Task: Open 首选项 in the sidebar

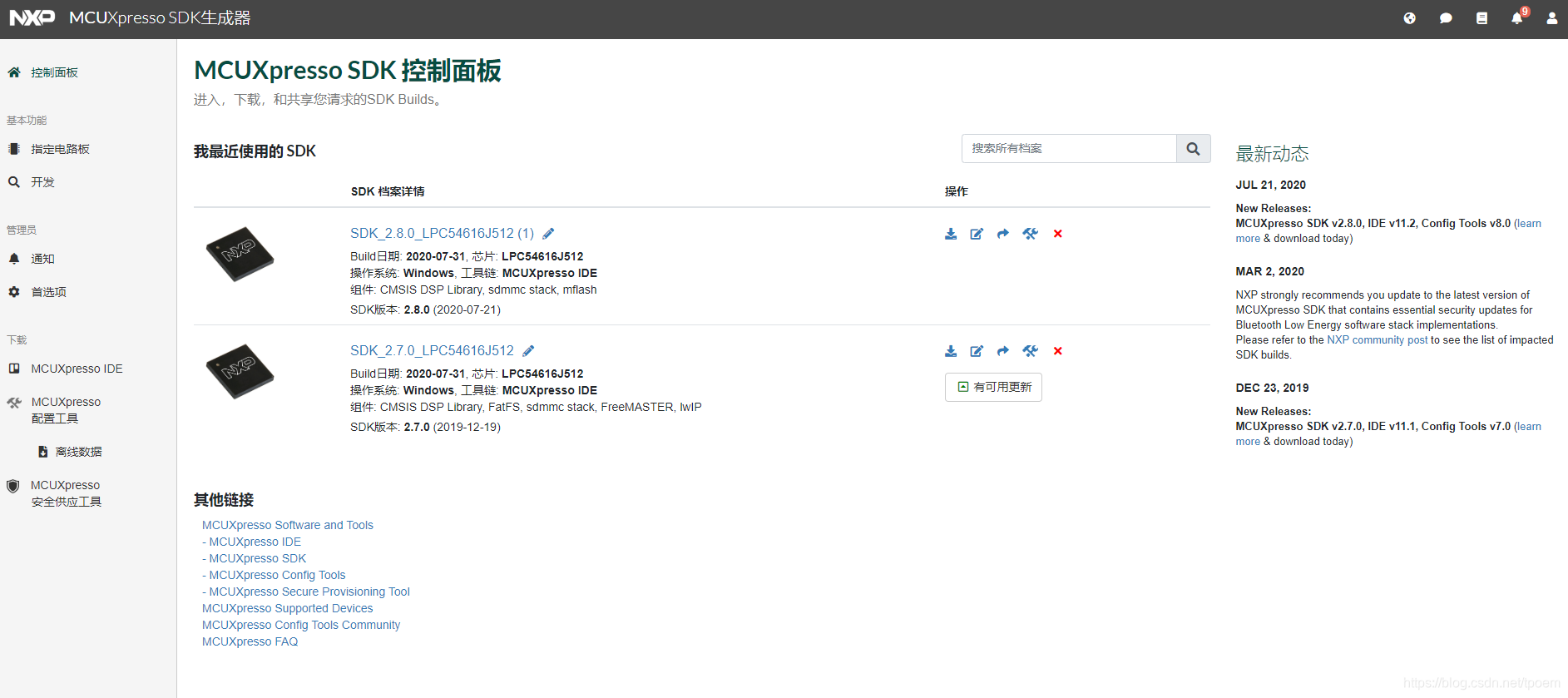Action: click(37, 292)
